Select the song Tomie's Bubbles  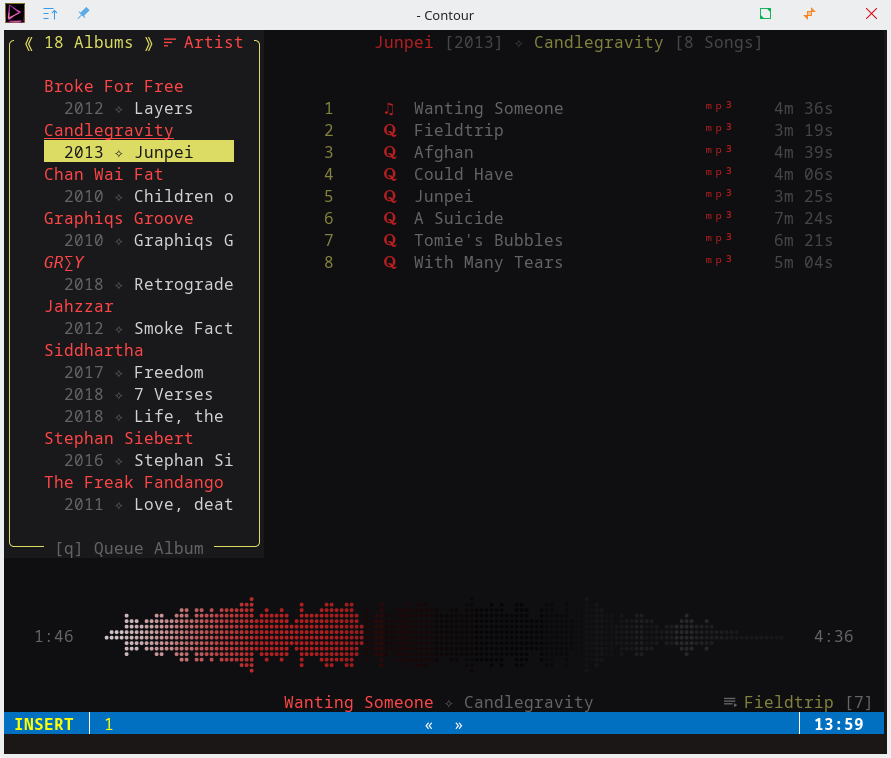pos(488,240)
